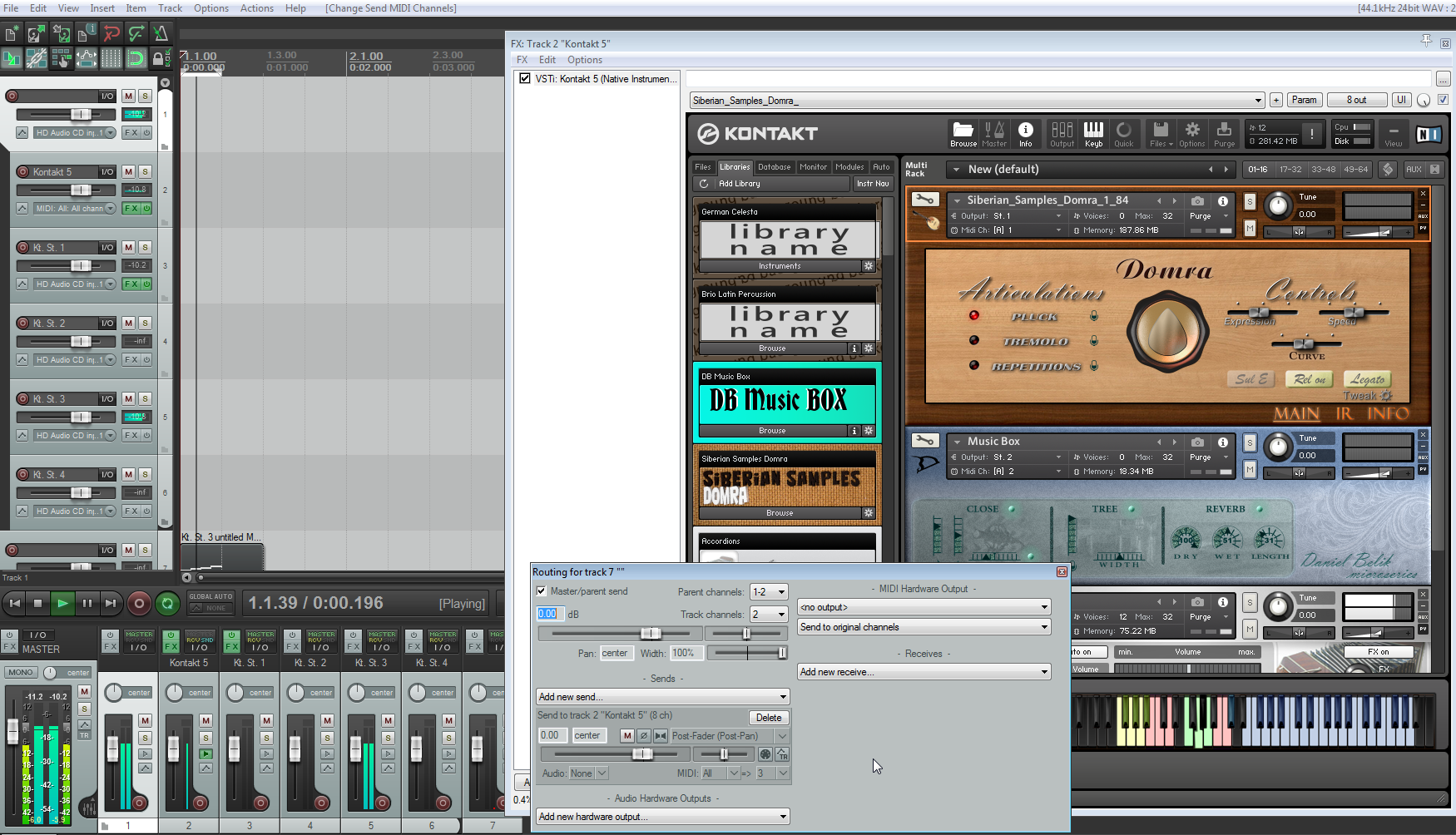Screen dimensions: 1456x835
Task: Toggle the metronome toolbar icon
Action: coord(161,33)
